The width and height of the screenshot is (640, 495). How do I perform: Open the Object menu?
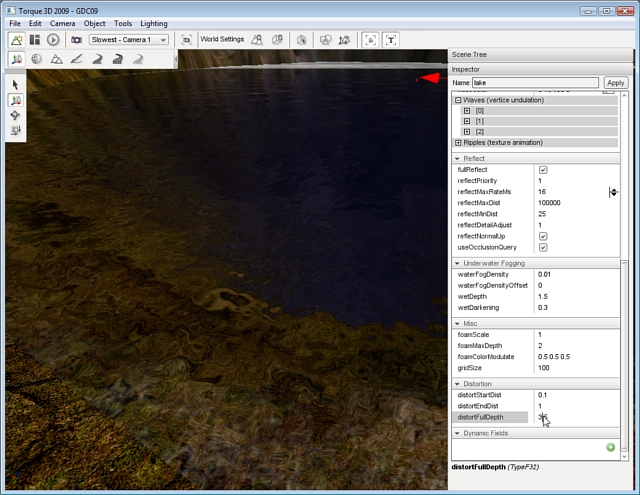(x=94, y=23)
